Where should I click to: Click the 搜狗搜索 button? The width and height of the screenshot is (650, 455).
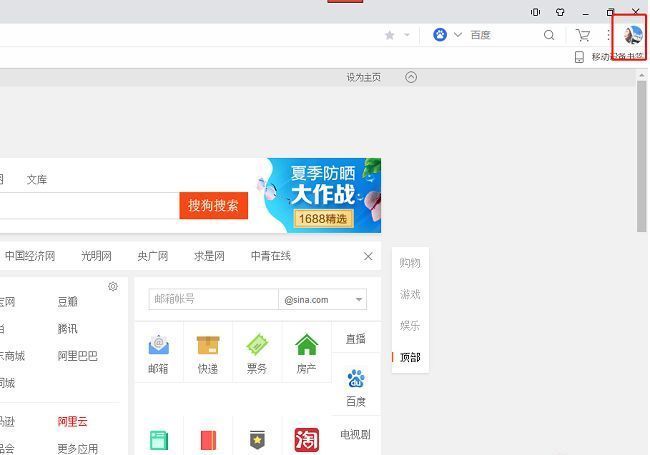pyautogui.click(x=213, y=205)
